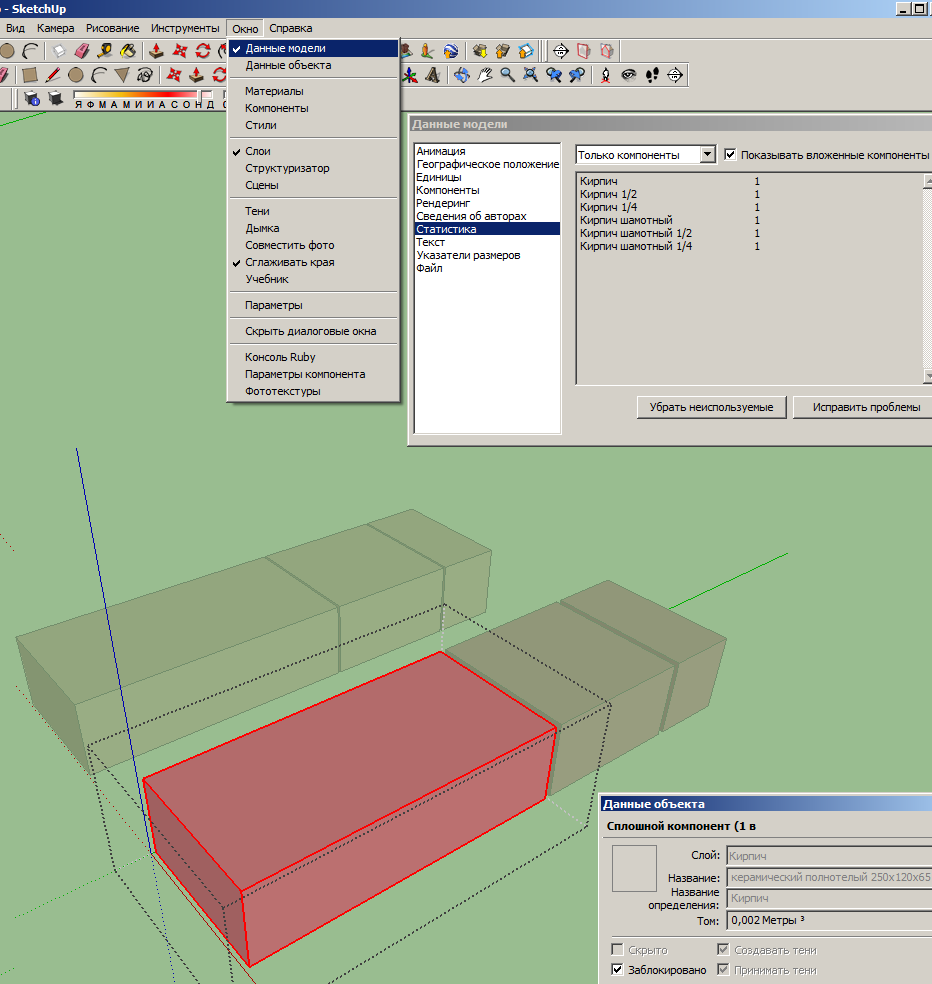Select 'Единицы' in the model info list
This screenshot has width=932, height=984.
[x=439, y=177]
